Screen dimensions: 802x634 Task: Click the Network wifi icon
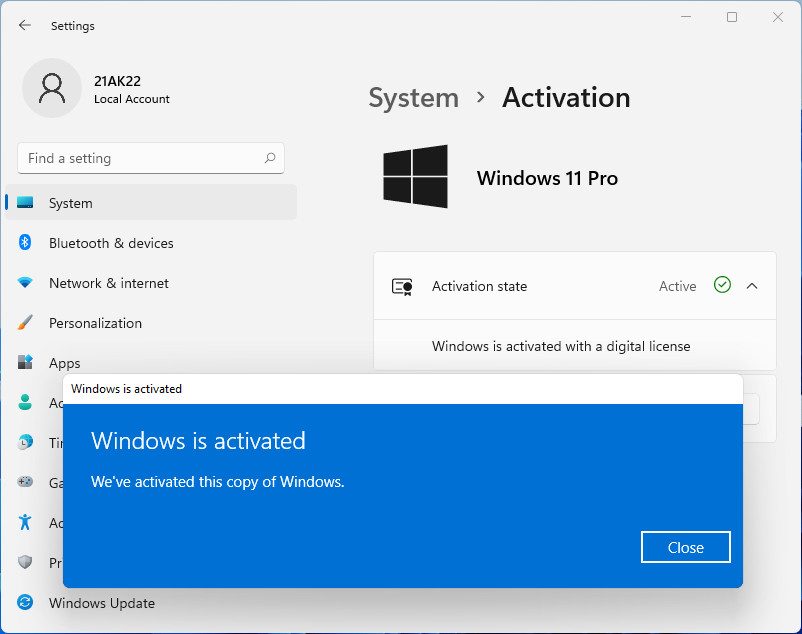(x=25, y=282)
